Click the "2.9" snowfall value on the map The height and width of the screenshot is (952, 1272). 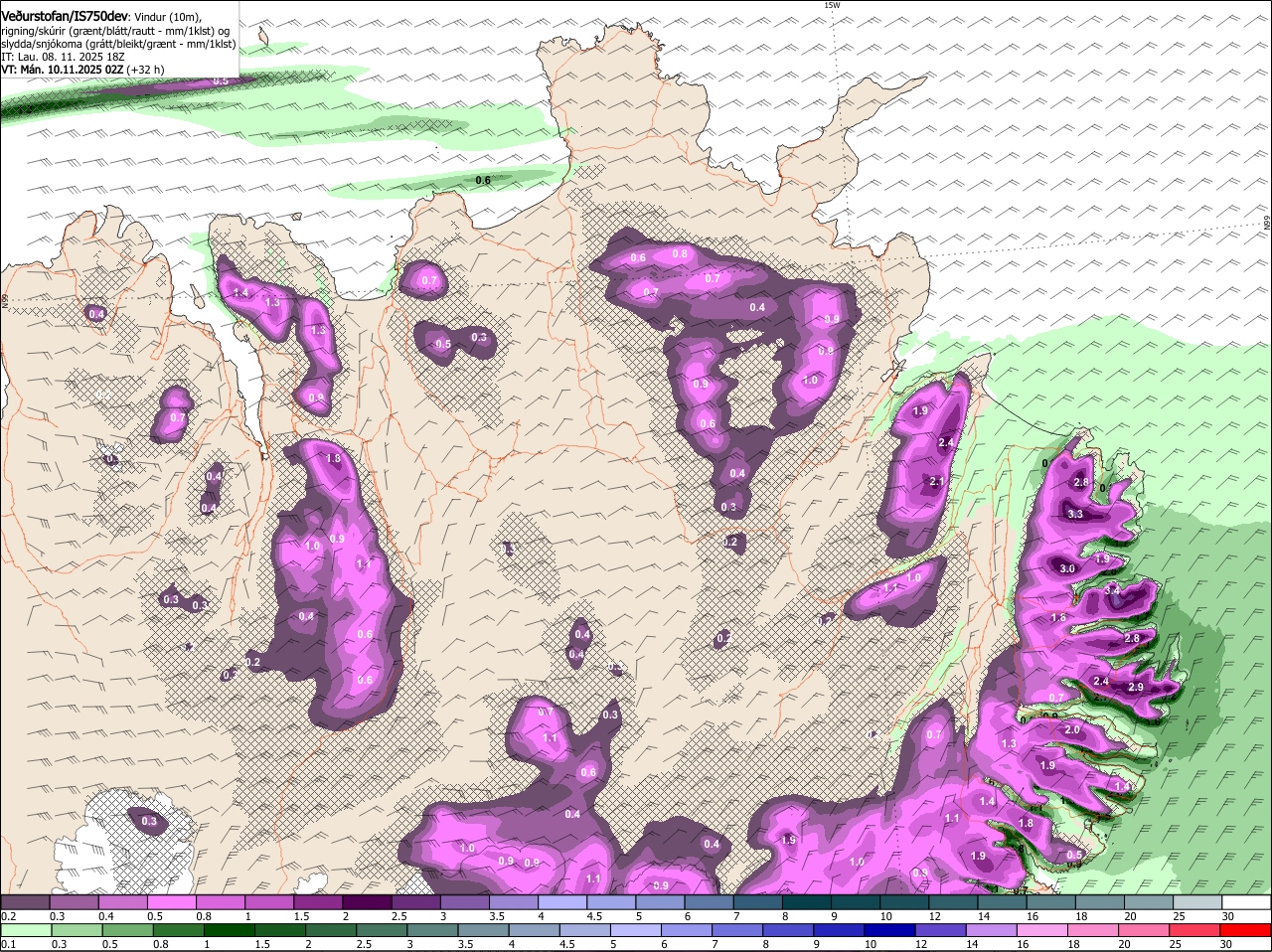[x=1136, y=688]
